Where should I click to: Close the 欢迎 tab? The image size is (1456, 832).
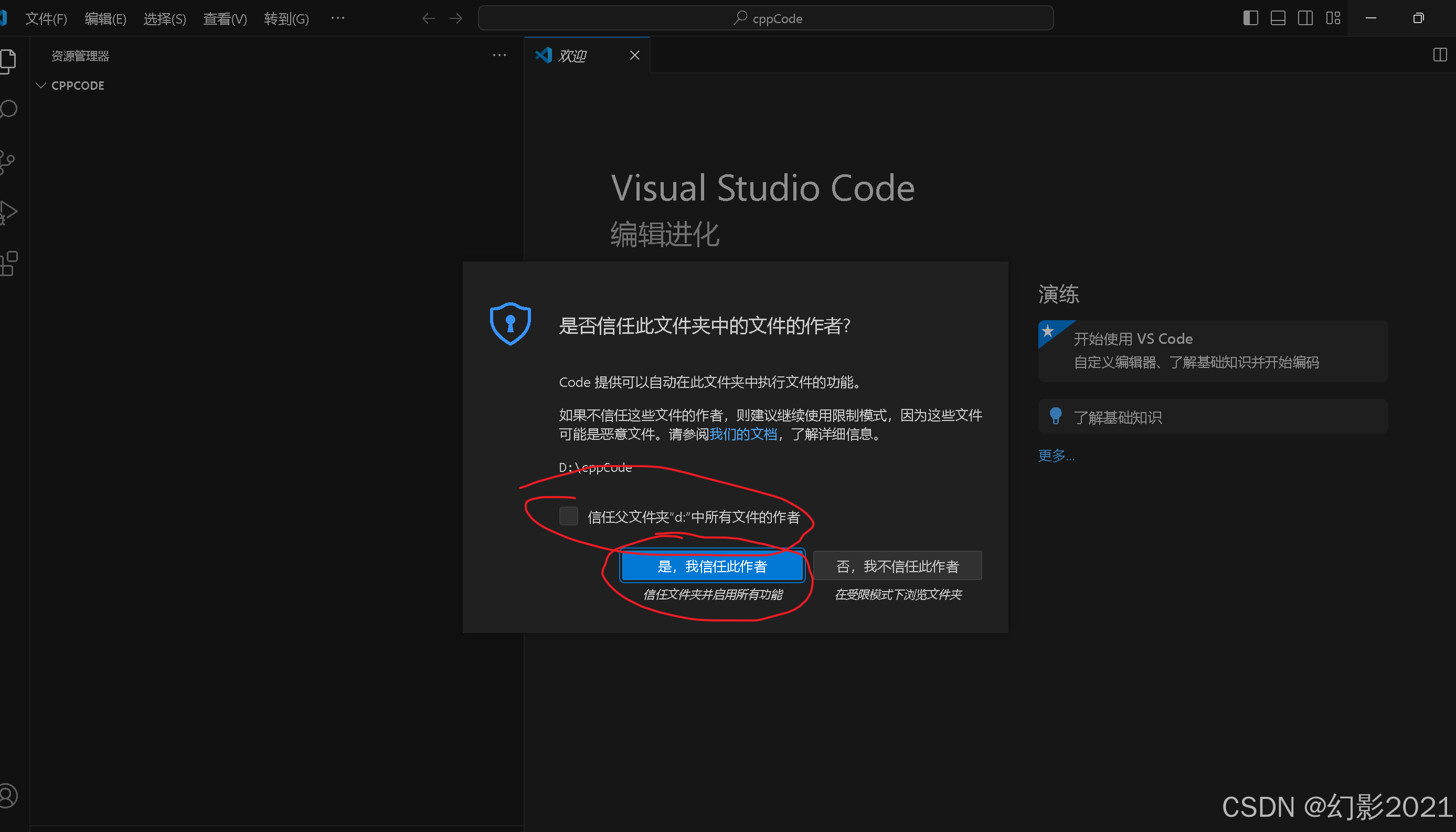point(634,56)
